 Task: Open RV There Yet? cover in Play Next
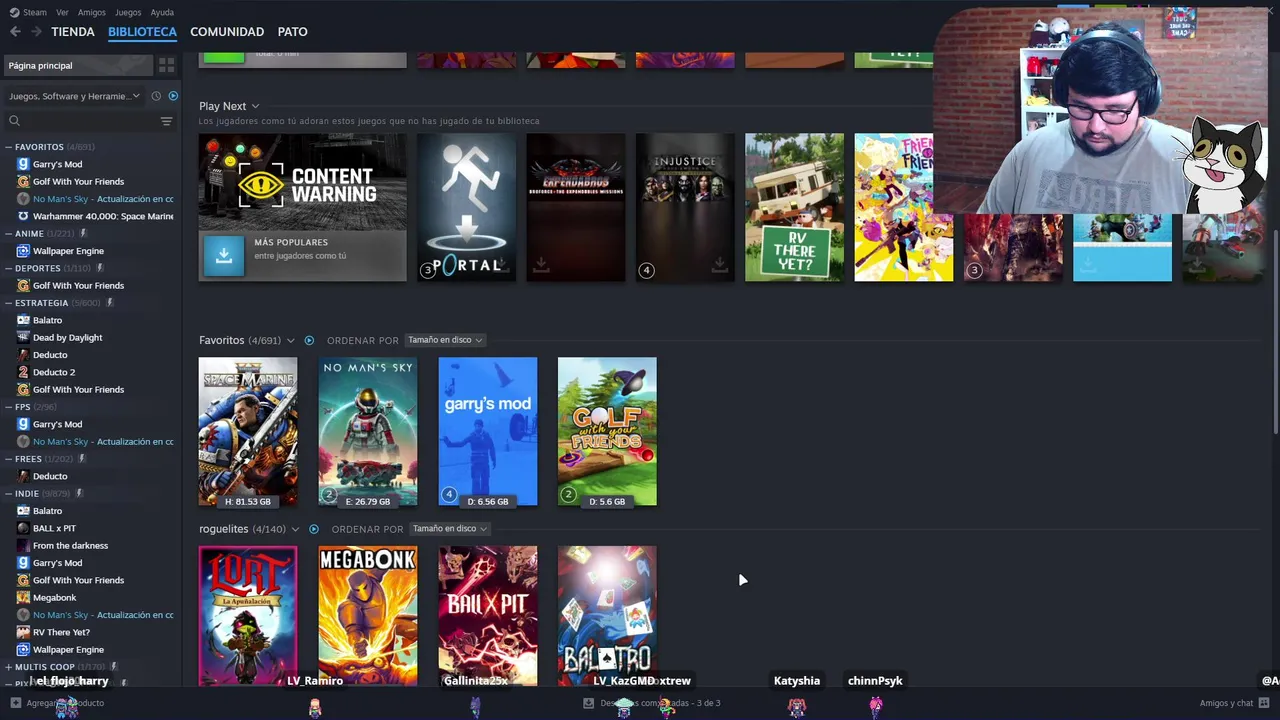[x=794, y=207]
